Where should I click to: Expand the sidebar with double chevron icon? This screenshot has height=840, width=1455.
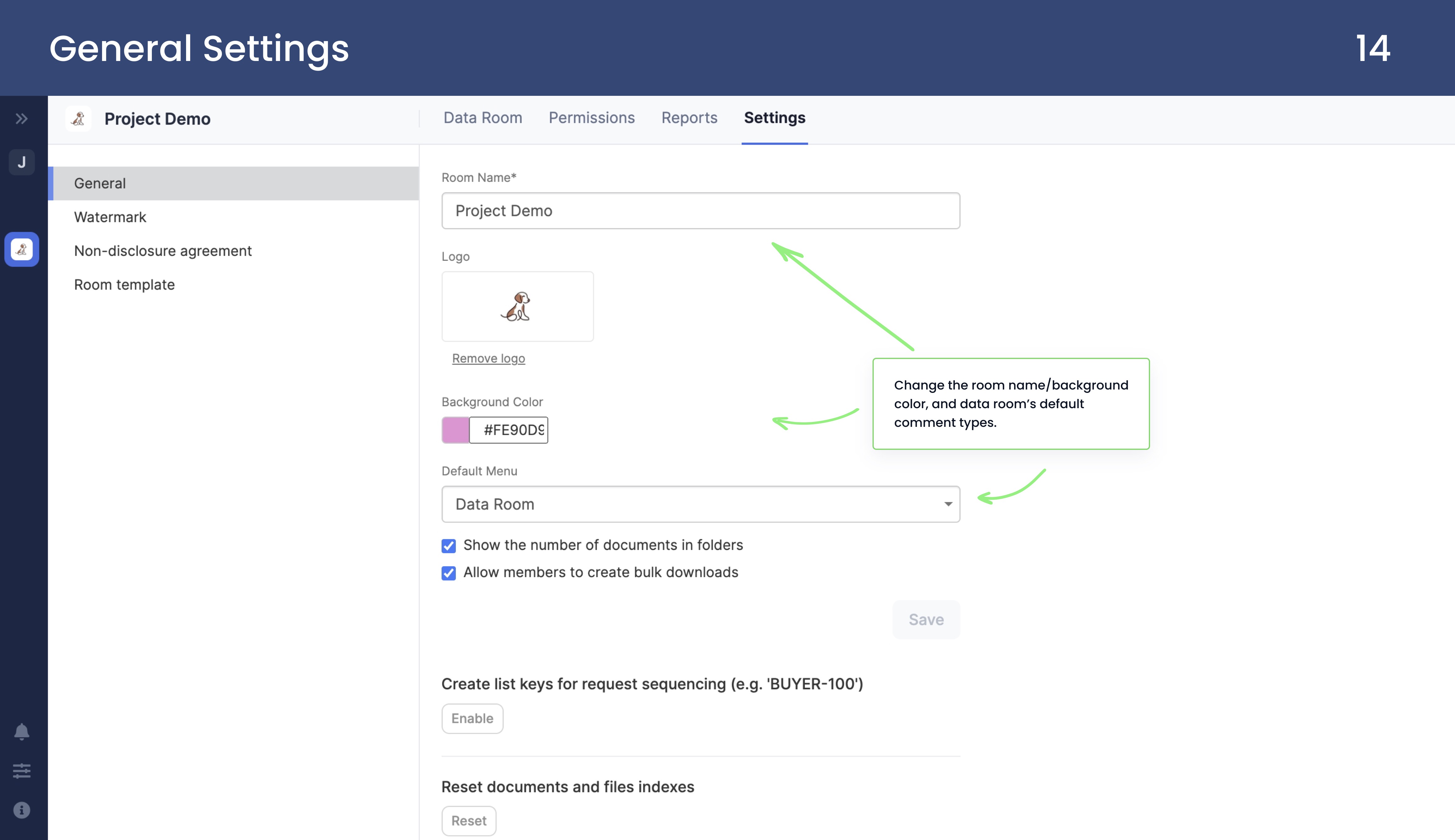[x=21, y=119]
